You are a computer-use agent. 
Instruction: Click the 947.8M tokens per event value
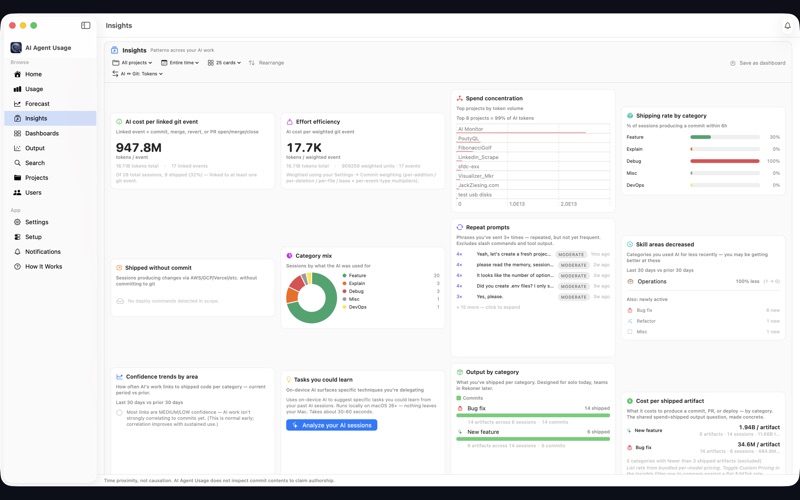pos(139,147)
